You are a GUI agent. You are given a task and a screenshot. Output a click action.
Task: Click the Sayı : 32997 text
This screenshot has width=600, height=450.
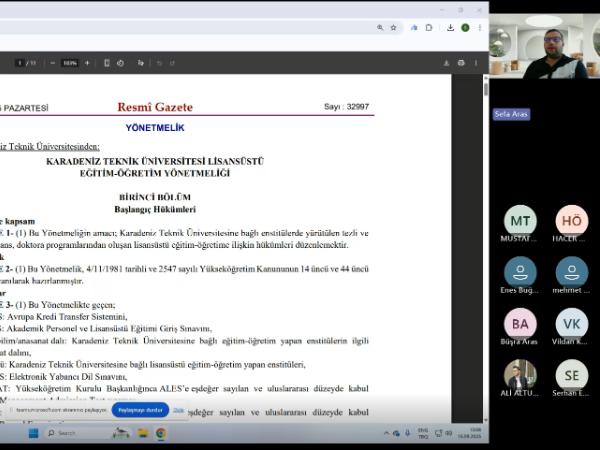346,107
